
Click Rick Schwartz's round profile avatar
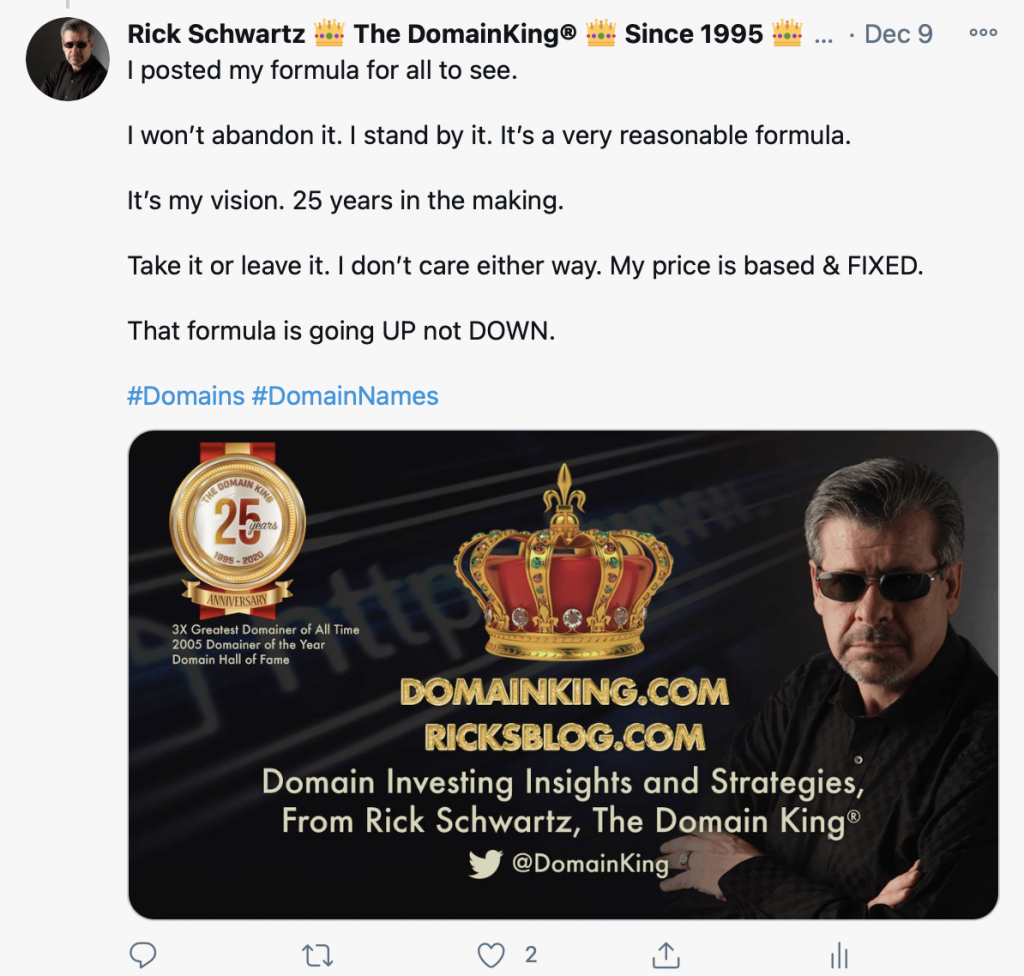point(68,59)
